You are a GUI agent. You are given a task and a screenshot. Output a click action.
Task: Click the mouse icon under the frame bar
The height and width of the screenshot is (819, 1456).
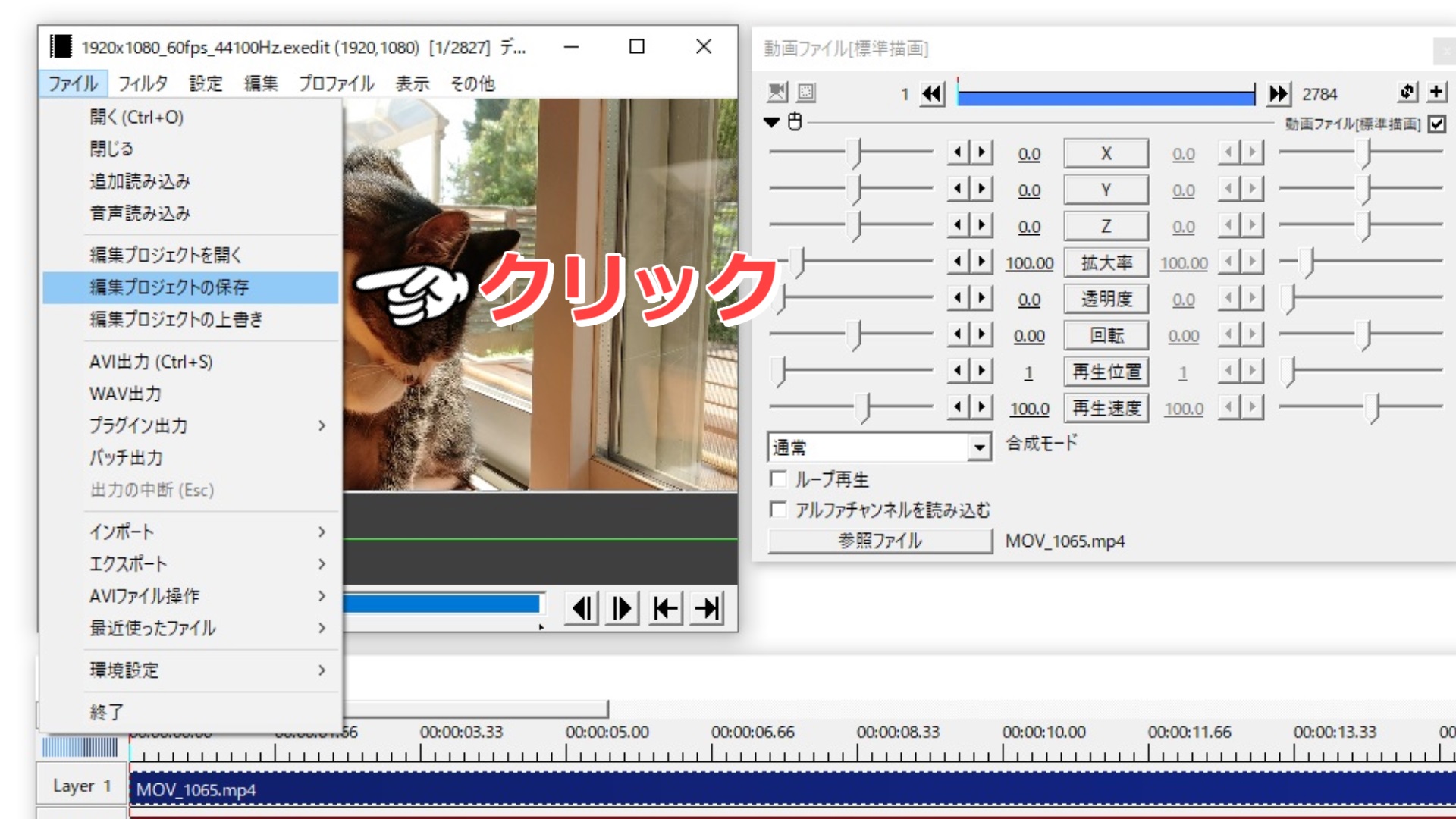[795, 121]
